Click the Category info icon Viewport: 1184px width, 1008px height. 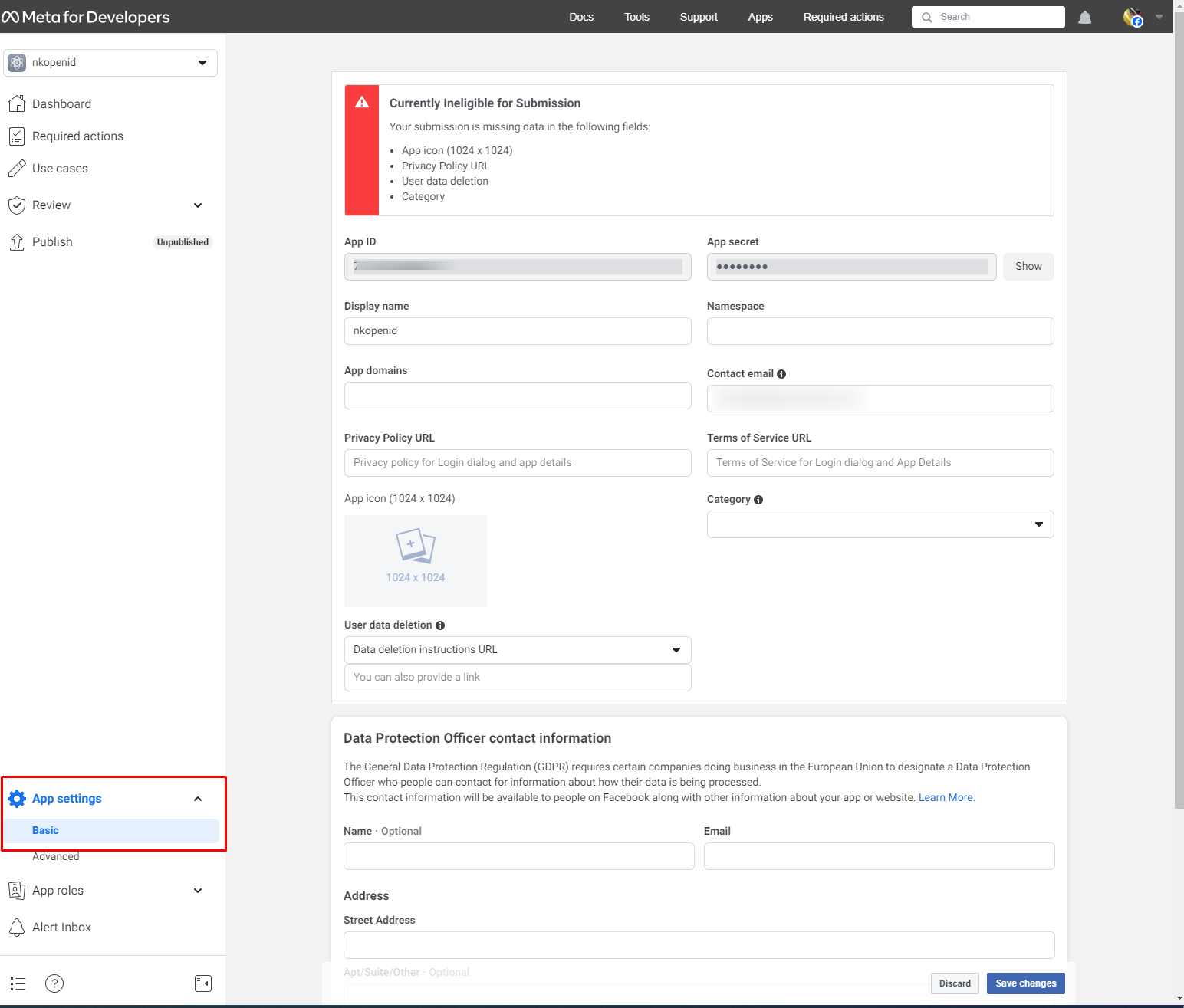pyautogui.click(x=758, y=500)
